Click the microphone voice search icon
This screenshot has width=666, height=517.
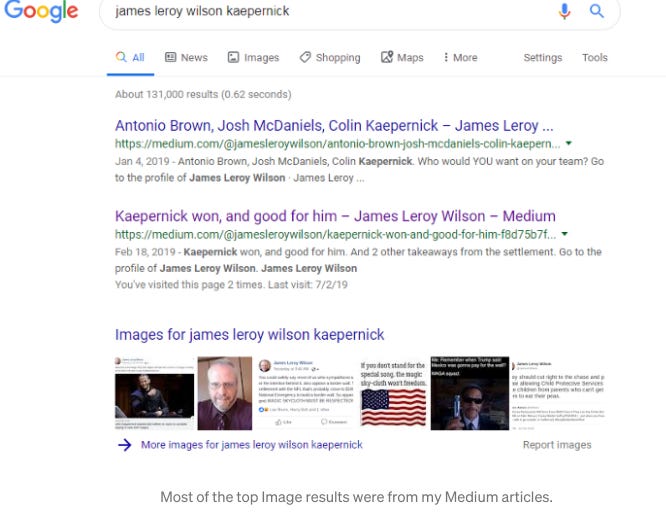(564, 11)
